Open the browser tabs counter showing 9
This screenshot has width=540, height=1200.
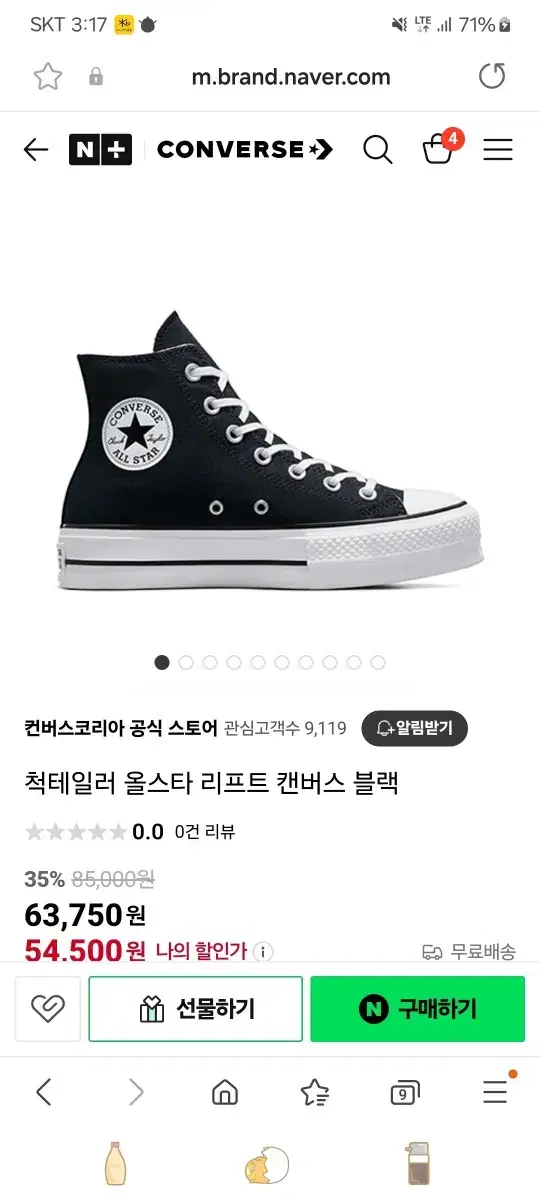pos(404,1092)
